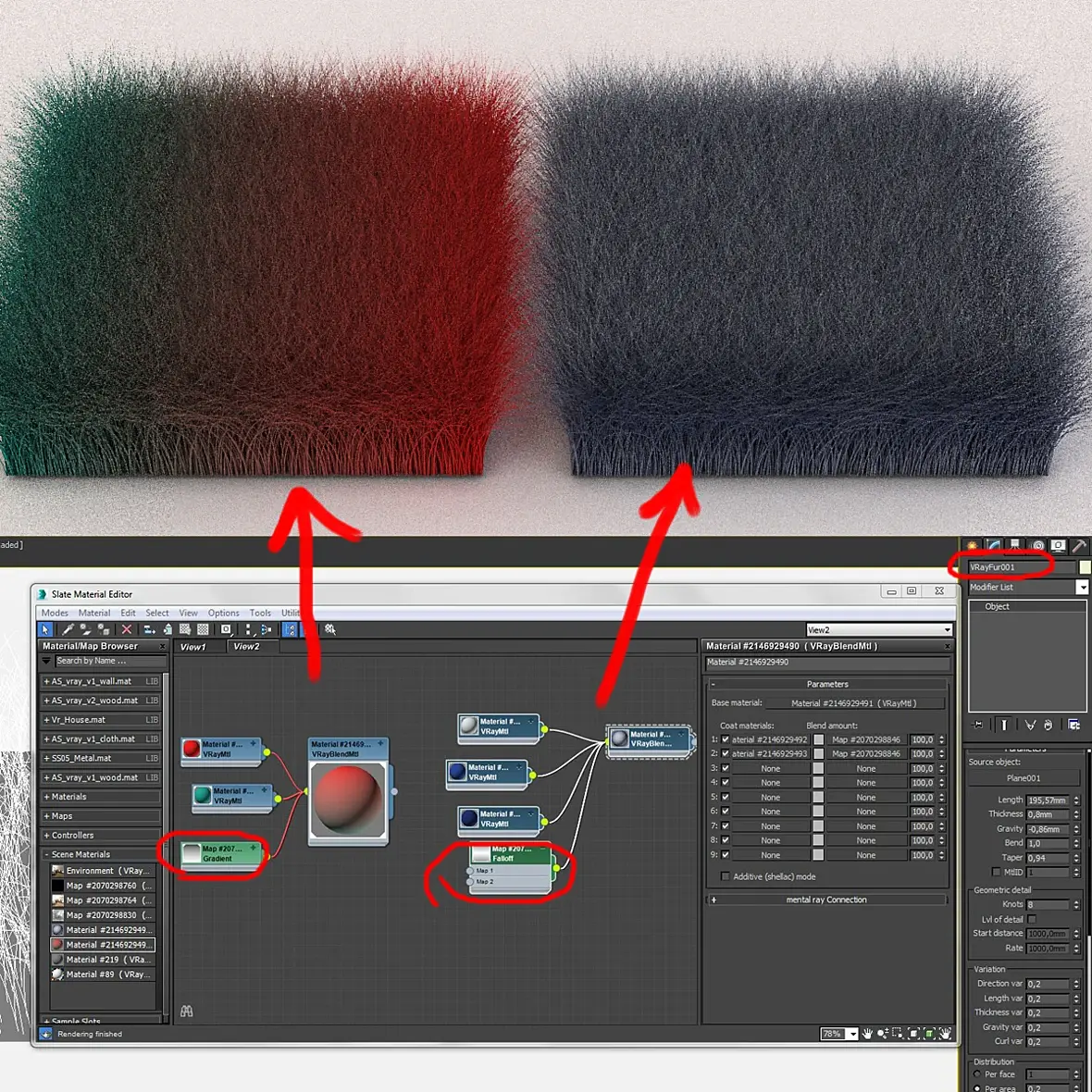Toggle coat material 9 checkbox
Screen dimensions: 1092x1092
pyautogui.click(x=726, y=854)
